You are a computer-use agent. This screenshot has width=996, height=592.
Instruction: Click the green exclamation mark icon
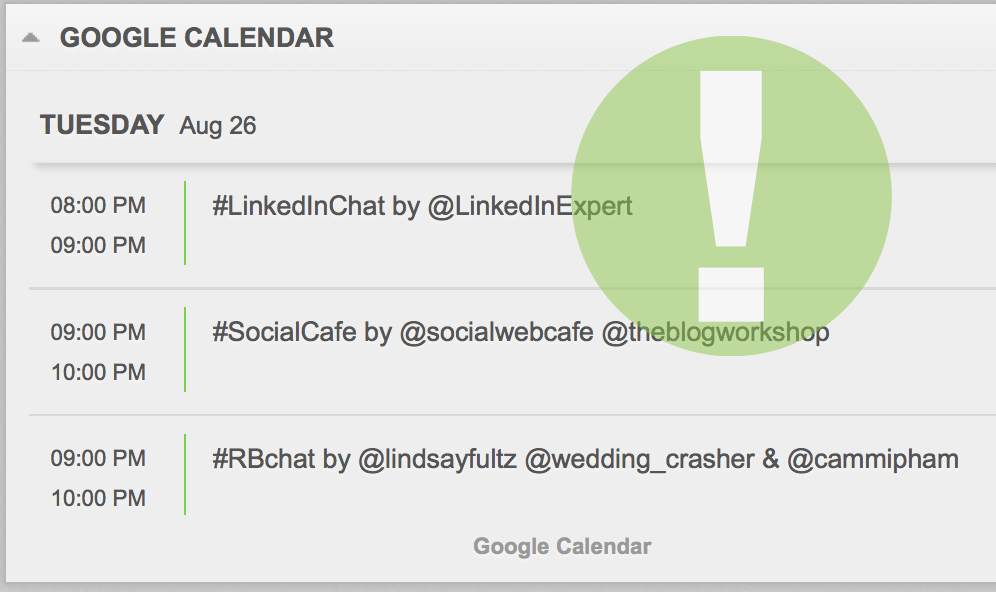click(731, 197)
